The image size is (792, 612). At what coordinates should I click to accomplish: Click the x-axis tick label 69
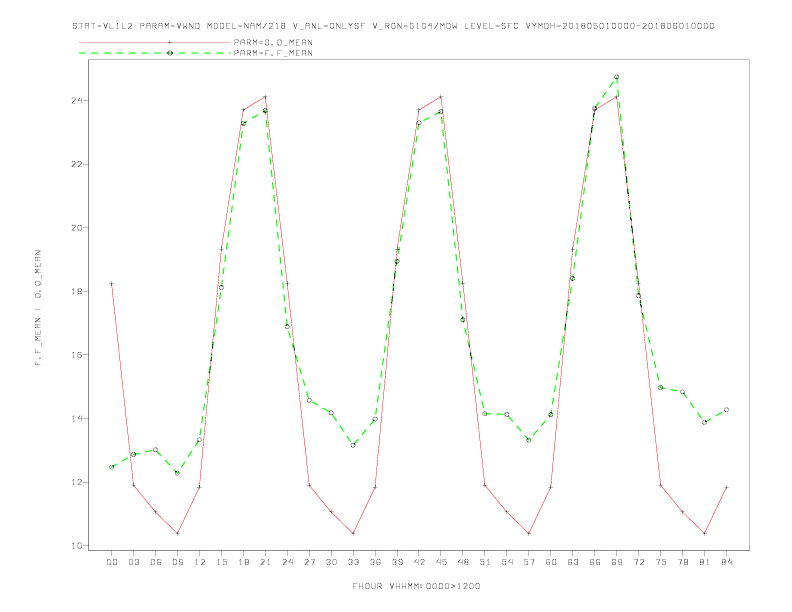pyautogui.click(x=617, y=562)
